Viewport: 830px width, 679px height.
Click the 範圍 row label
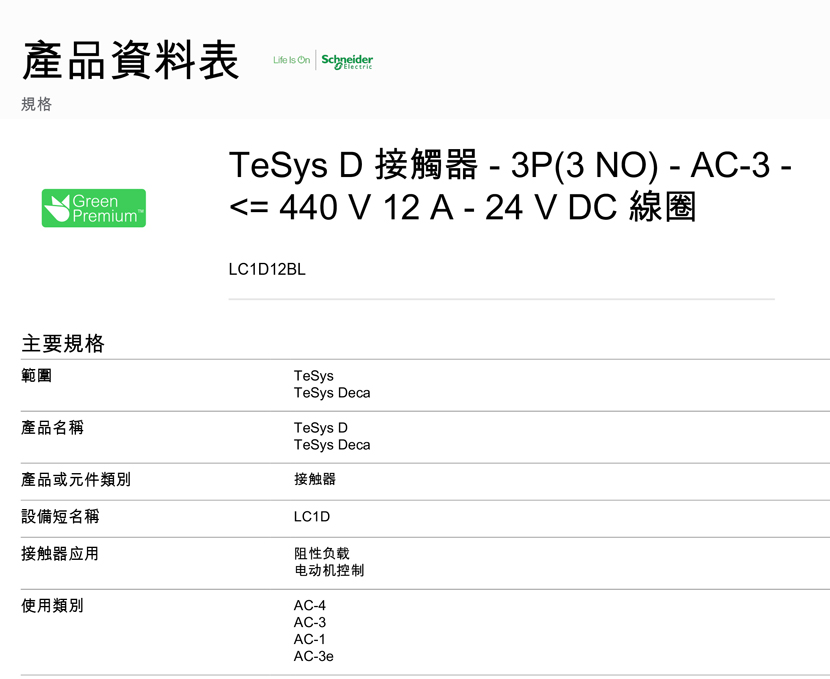click(x=37, y=375)
